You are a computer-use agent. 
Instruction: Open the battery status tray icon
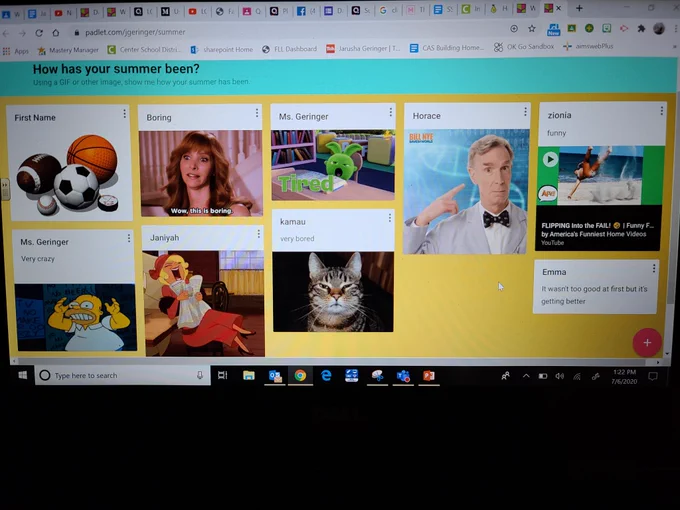543,376
